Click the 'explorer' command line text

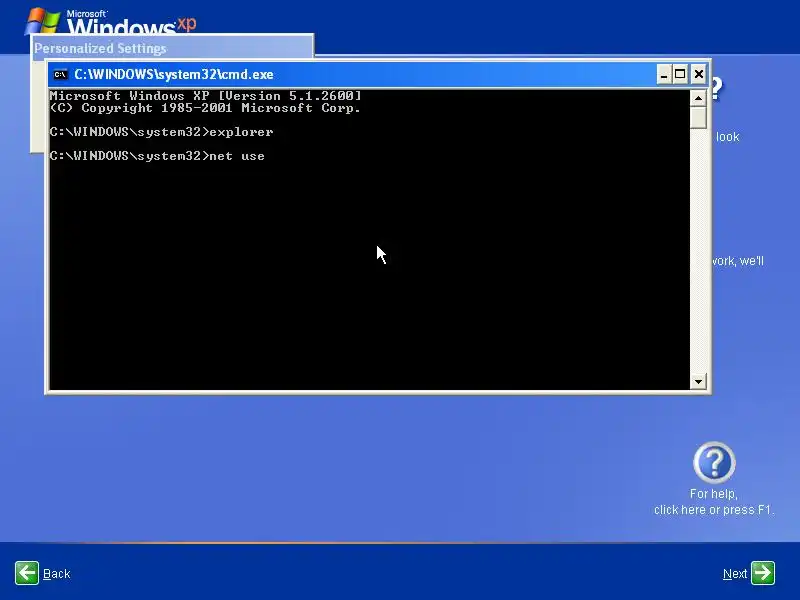click(241, 132)
